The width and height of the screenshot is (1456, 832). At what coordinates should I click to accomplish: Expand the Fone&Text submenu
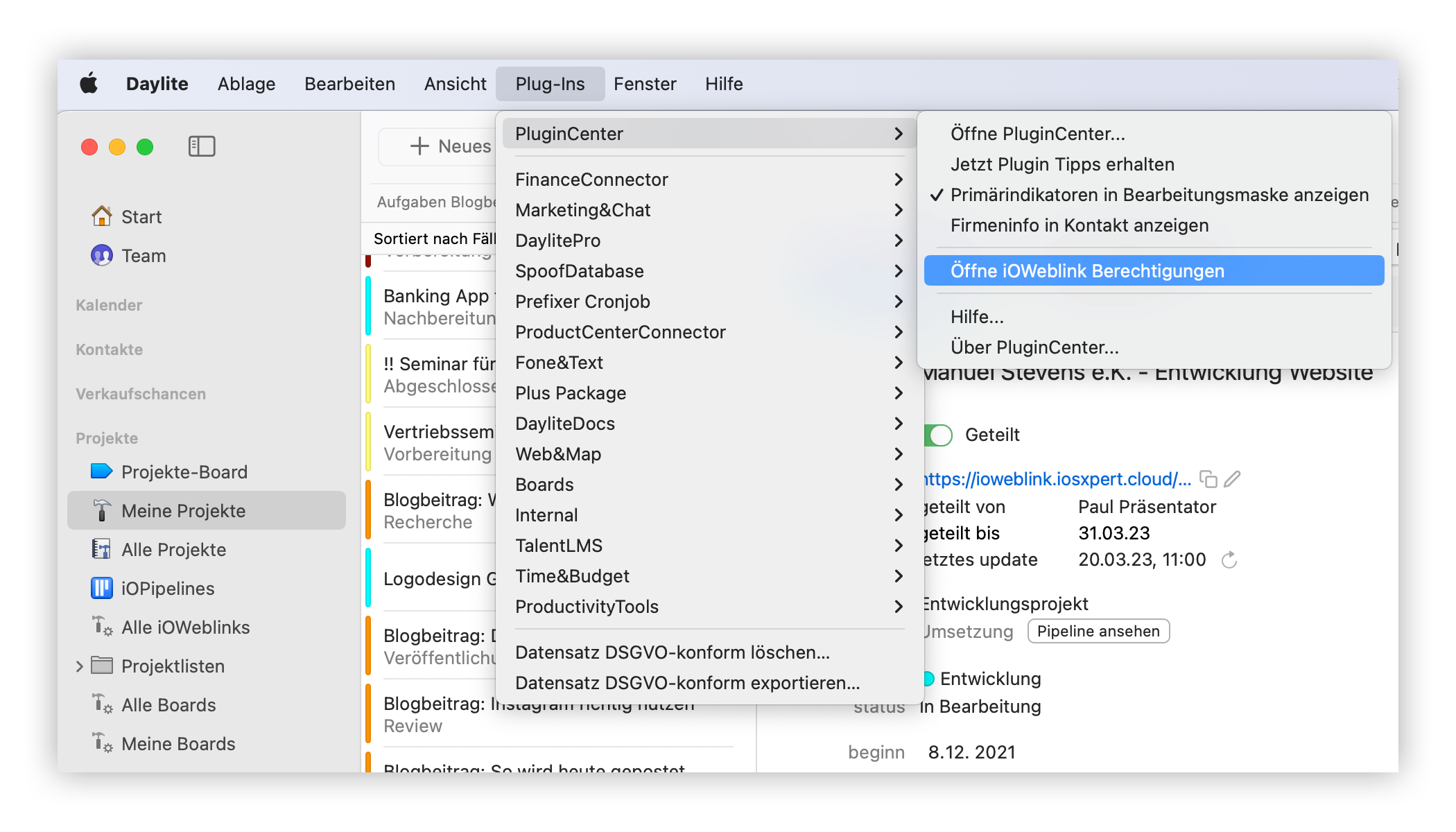[x=710, y=363]
